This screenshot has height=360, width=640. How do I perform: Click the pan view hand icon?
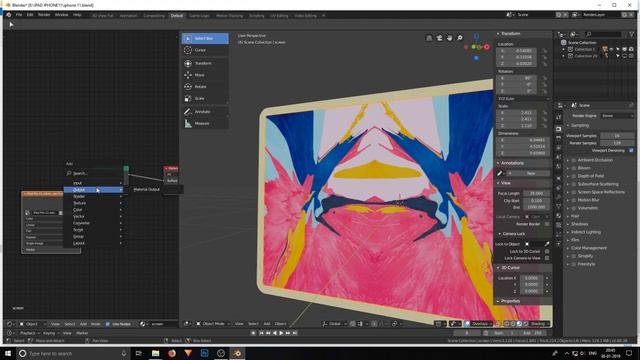pos(449,38)
